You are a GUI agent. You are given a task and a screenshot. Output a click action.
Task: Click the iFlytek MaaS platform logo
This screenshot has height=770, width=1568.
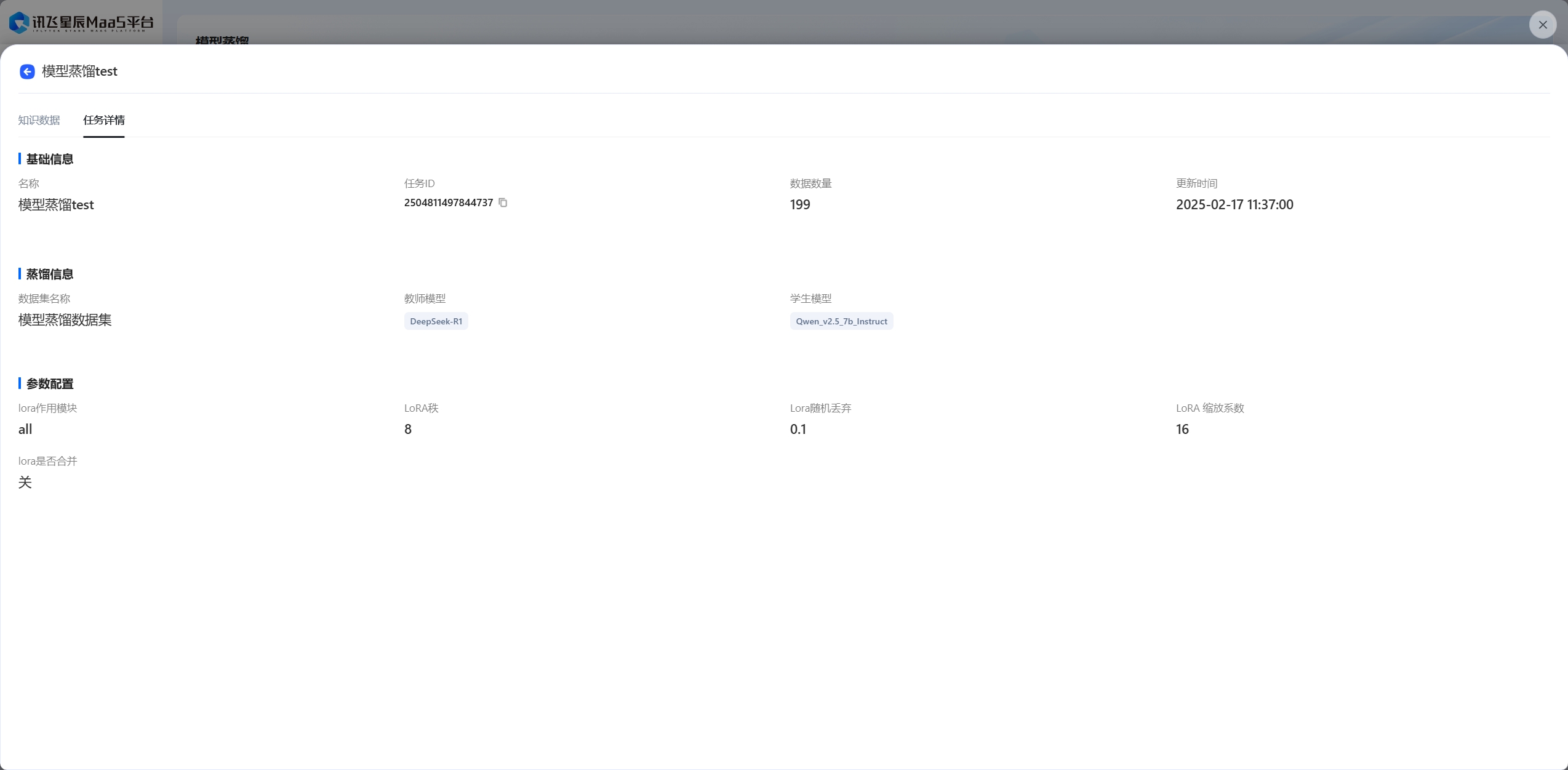pos(81,23)
